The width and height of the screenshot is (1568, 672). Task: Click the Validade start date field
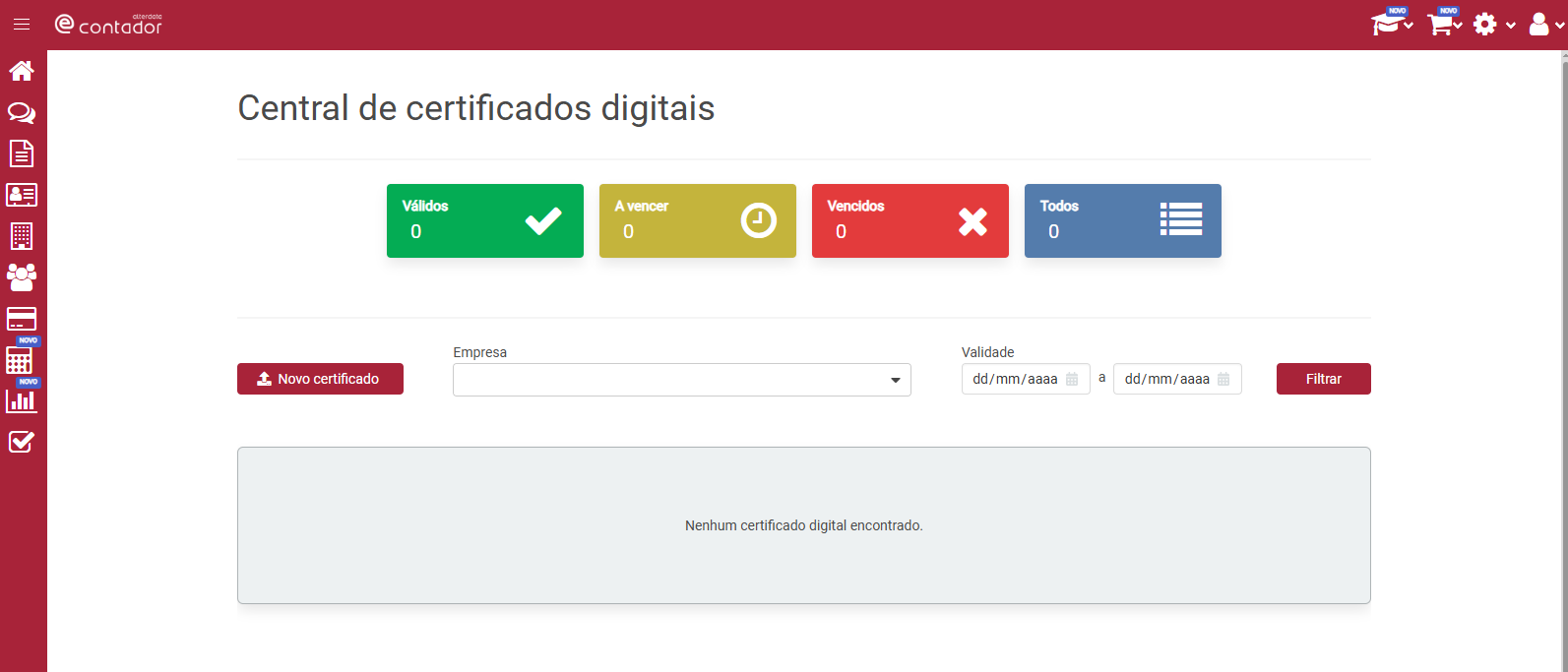[x=1026, y=379]
